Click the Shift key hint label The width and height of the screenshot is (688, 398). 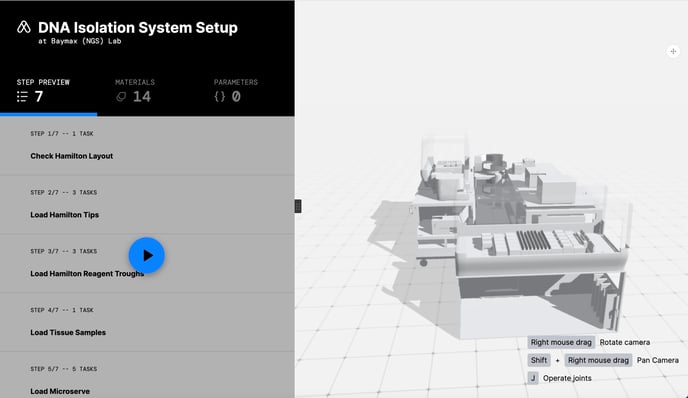pos(539,360)
